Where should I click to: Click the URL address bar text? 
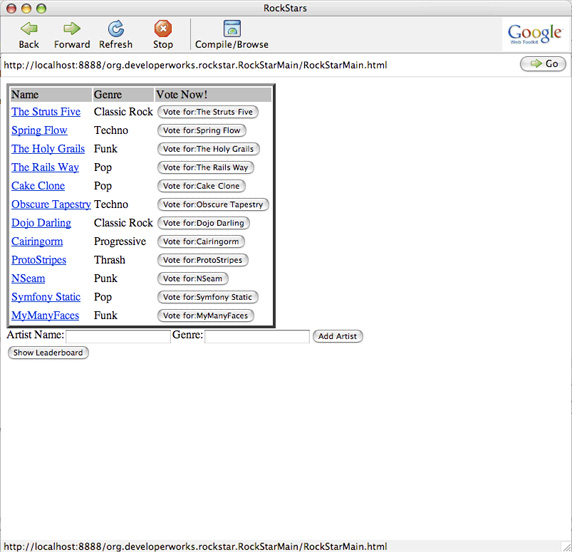(x=196, y=65)
